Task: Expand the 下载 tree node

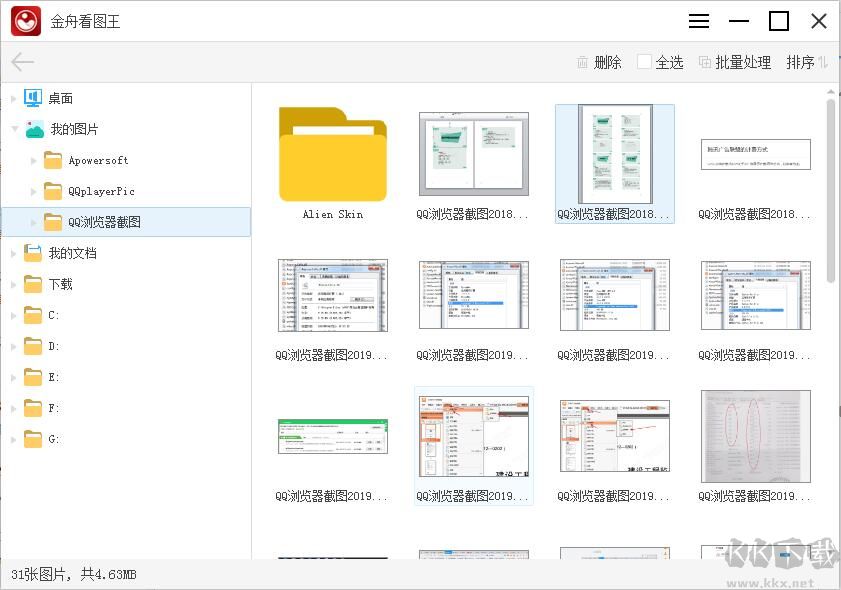Action: point(14,285)
